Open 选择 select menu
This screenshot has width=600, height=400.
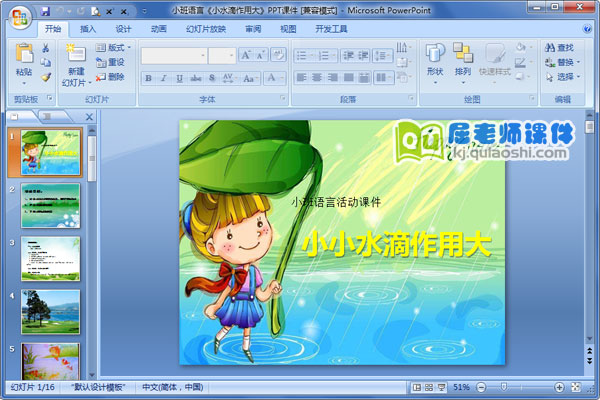tap(562, 77)
